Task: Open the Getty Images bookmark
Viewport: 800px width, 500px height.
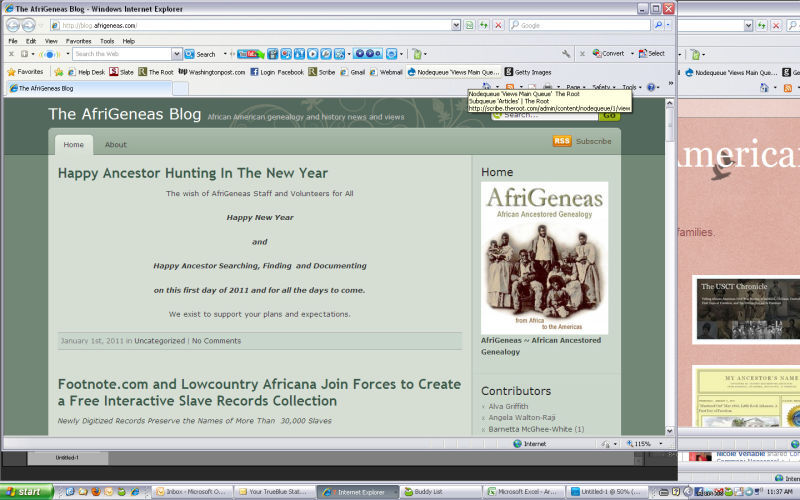Action: click(x=528, y=72)
